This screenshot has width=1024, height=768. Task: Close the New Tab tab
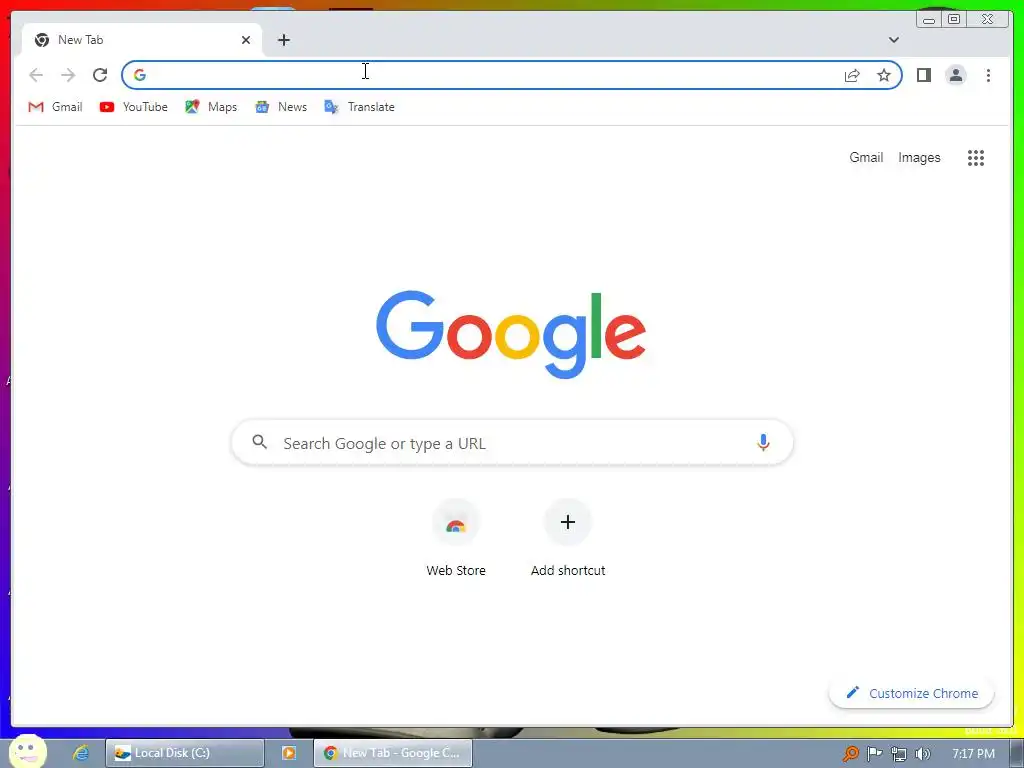[246, 40]
